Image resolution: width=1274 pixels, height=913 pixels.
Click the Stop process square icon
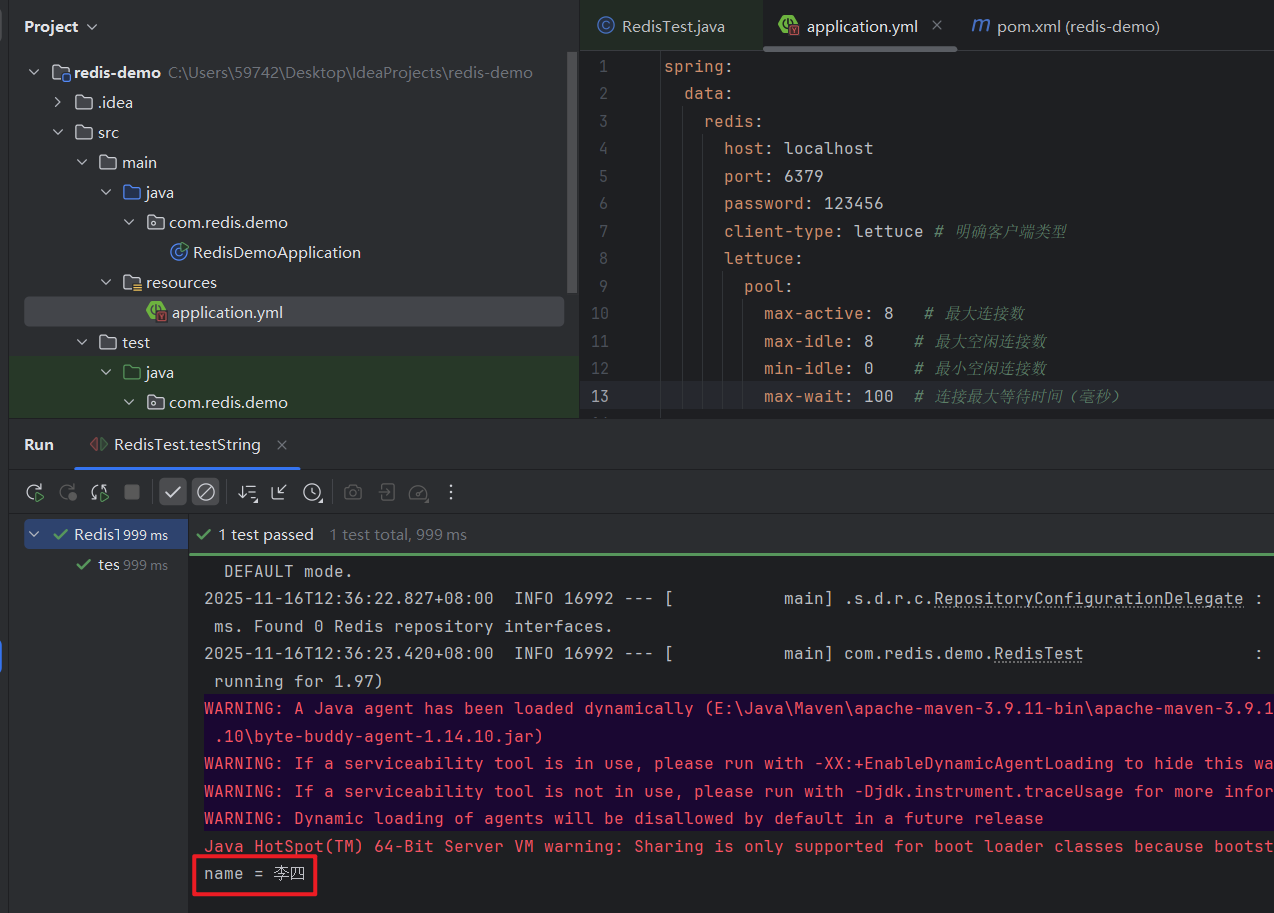(132, 492)
